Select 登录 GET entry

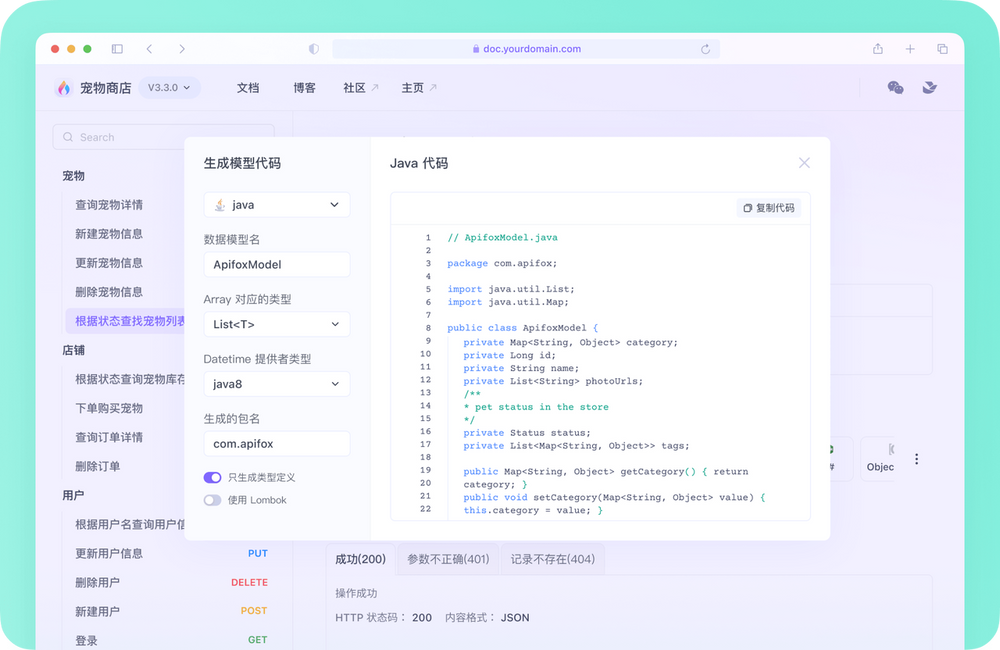tap(171, 640)
